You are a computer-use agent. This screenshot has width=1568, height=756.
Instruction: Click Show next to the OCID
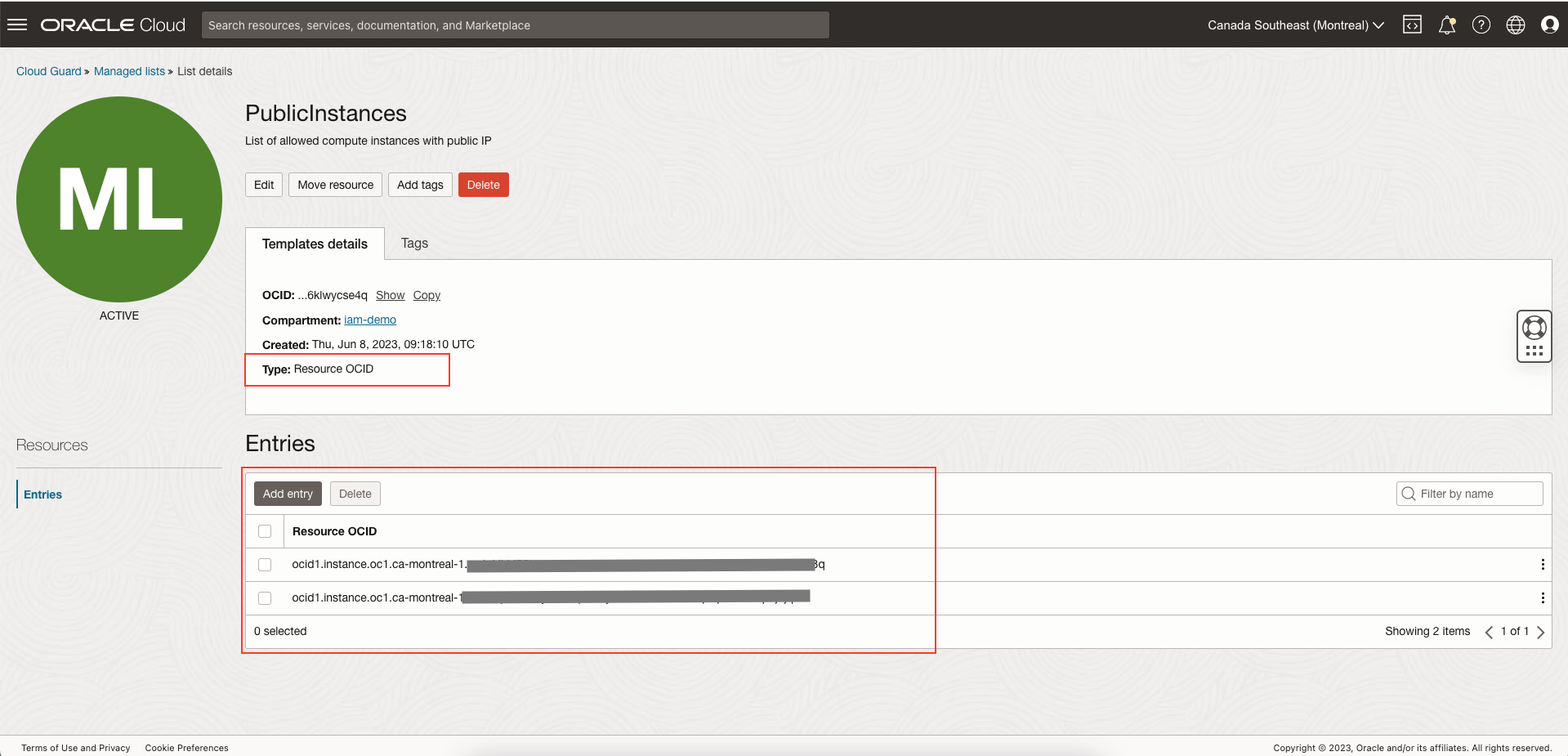390,295
